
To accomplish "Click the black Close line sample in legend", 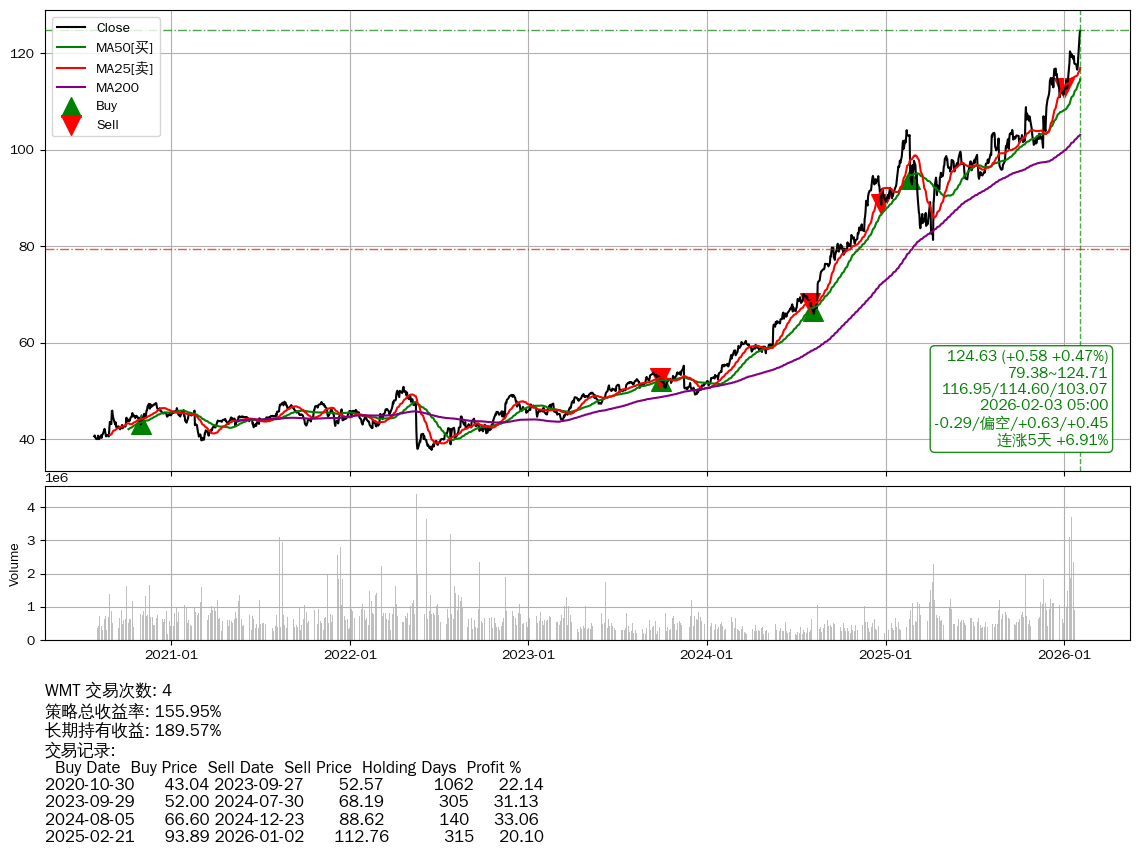I will pyautogui.click(x=71, y=28).
